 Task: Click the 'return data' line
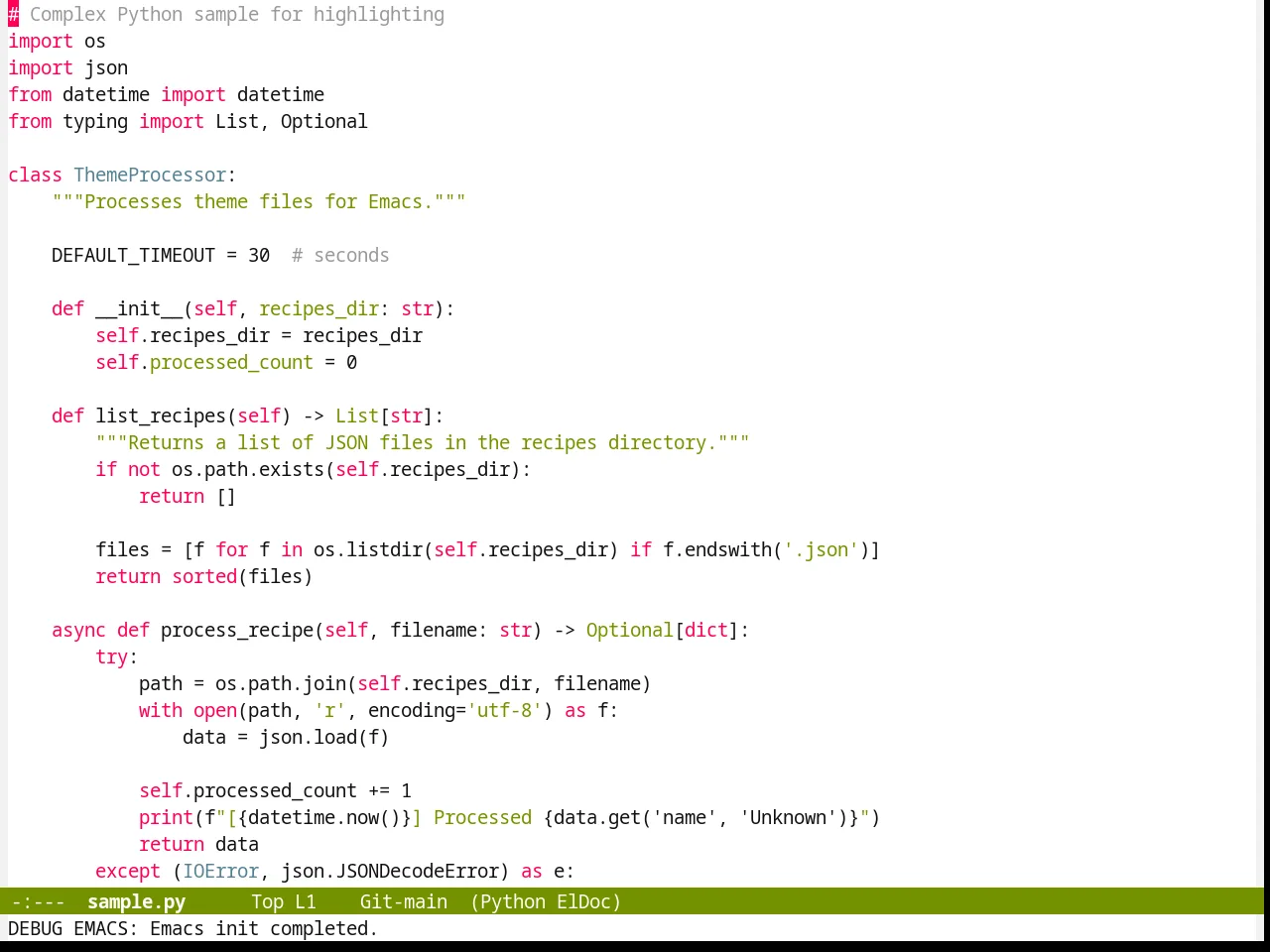(198, 844)
